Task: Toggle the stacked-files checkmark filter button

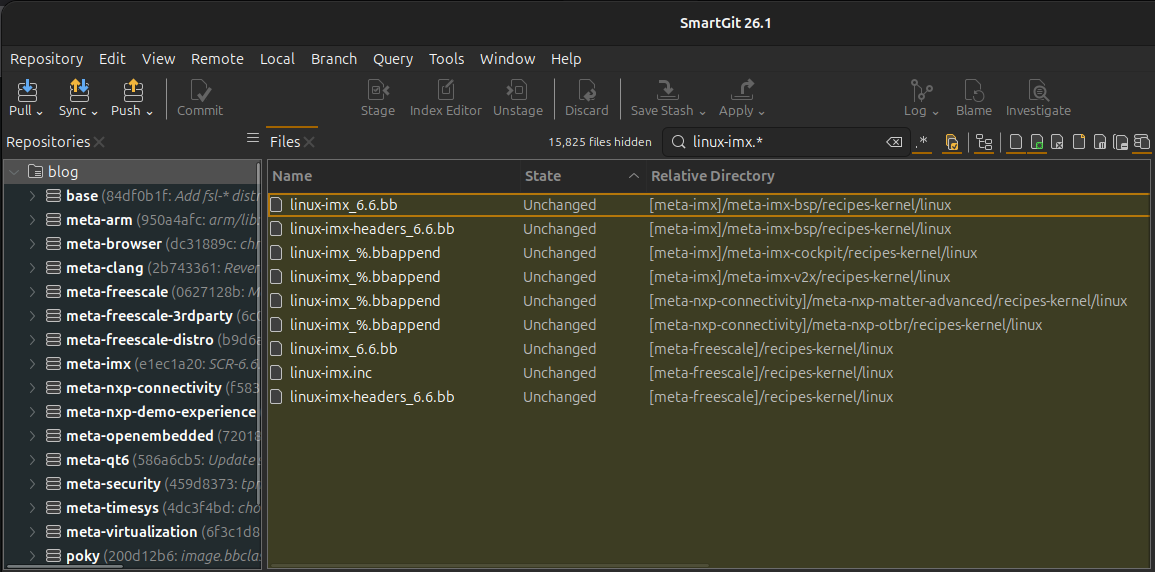Action: coord(952,142)
